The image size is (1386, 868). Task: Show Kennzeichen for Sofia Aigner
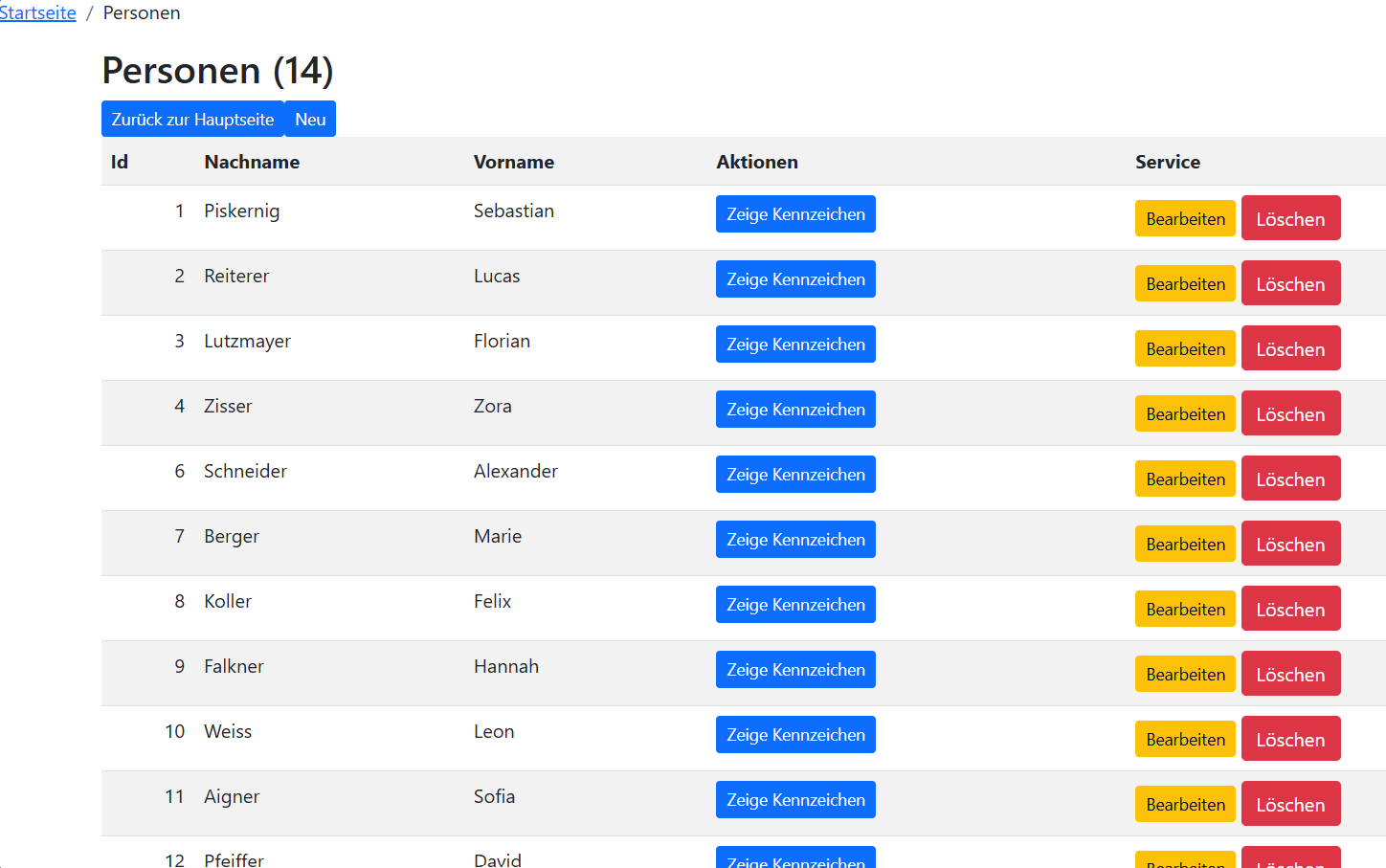coord(794,800)
